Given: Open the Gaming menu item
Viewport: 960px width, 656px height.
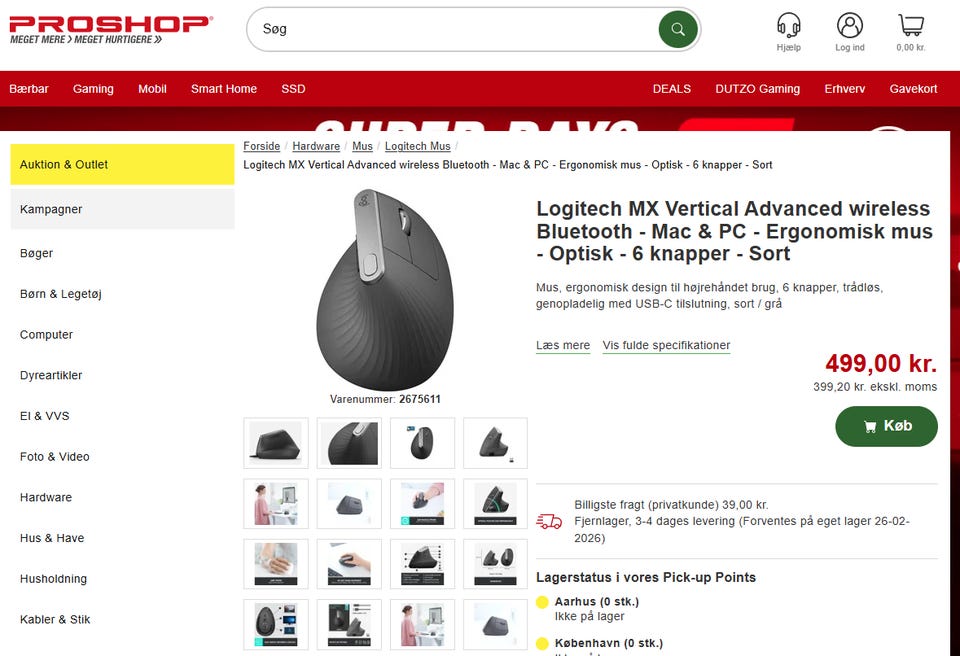Looking at the screenshot, I should pos(93,89).
